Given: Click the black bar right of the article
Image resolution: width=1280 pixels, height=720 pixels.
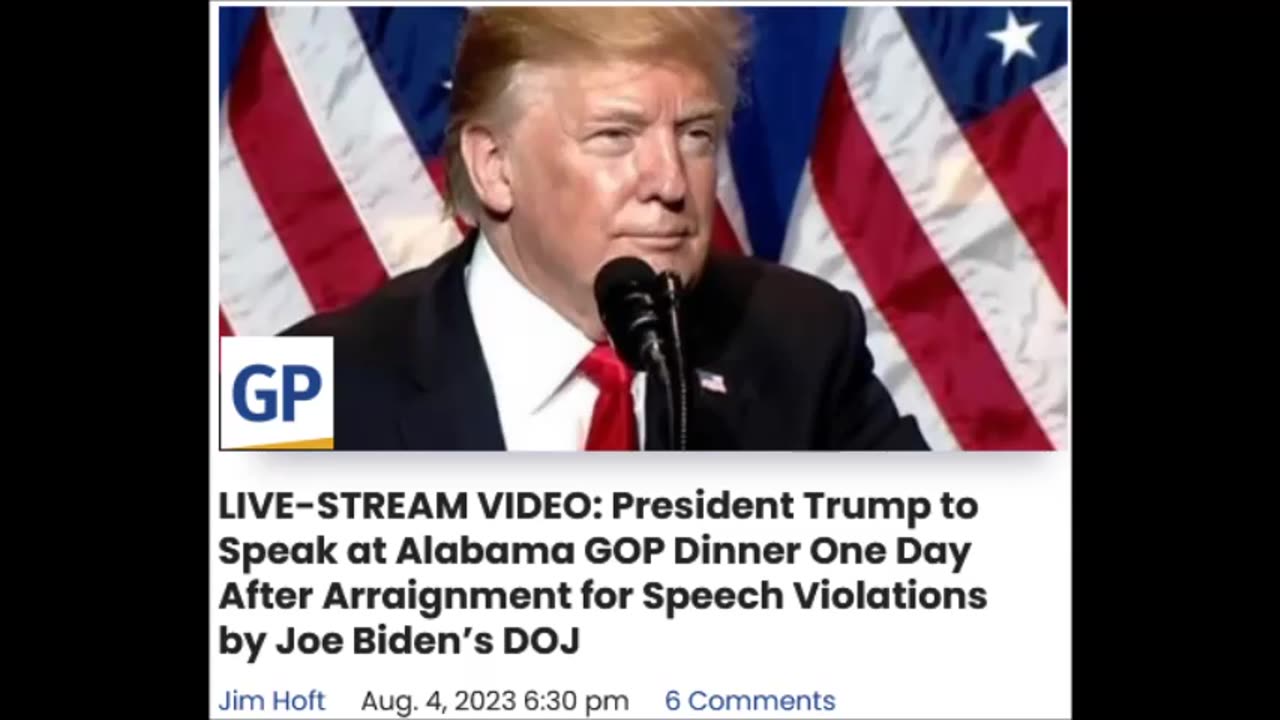Looking at the screenshot, I should point(1176,360).
